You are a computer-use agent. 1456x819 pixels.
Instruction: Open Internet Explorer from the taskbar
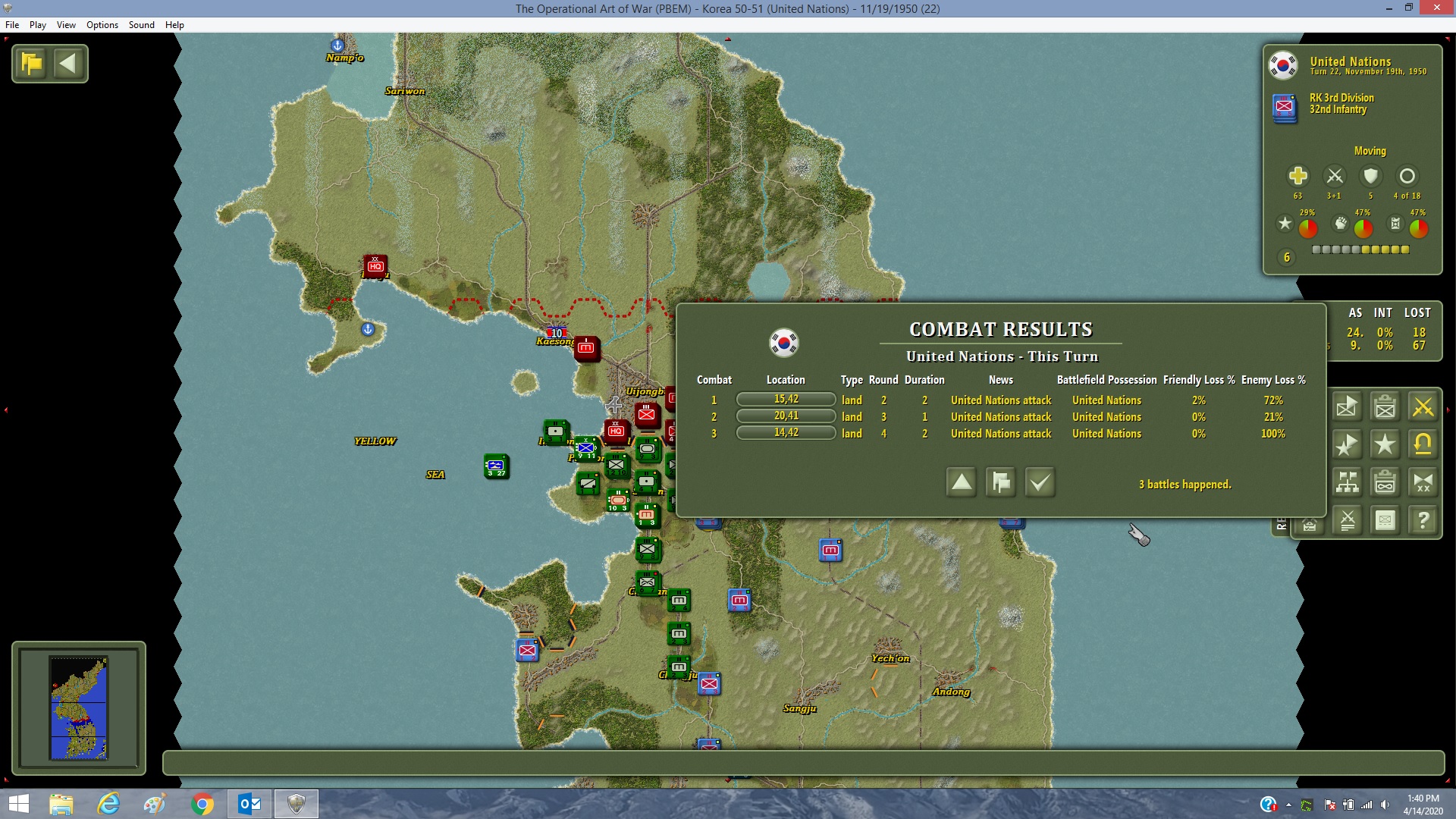108,804
